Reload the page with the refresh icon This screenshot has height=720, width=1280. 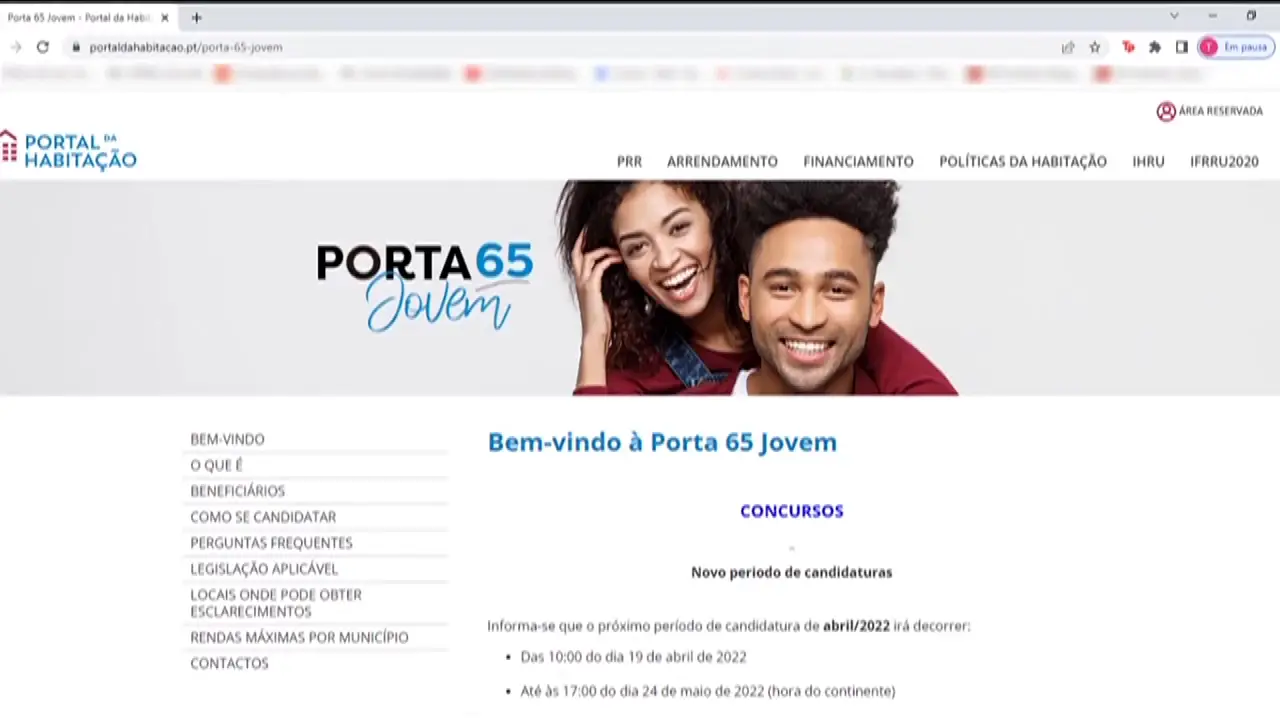(42, 47)
